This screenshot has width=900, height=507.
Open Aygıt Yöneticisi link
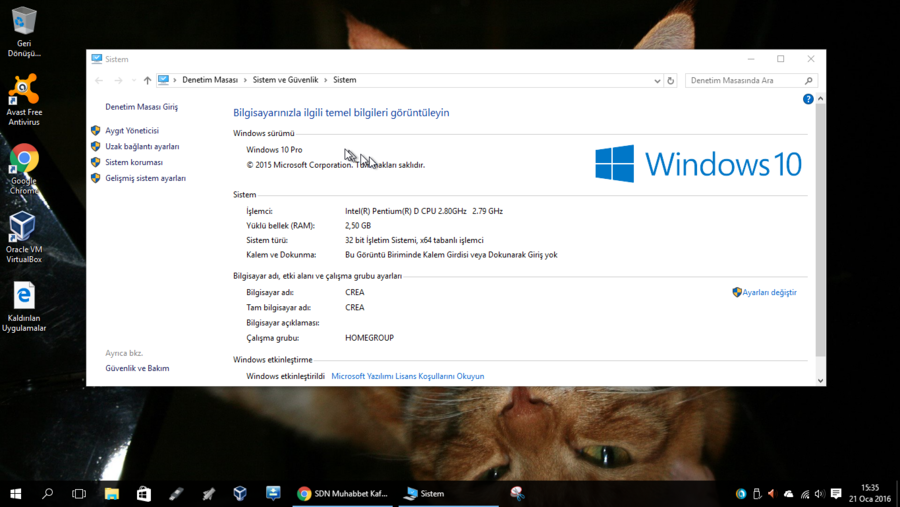[131, 131]
